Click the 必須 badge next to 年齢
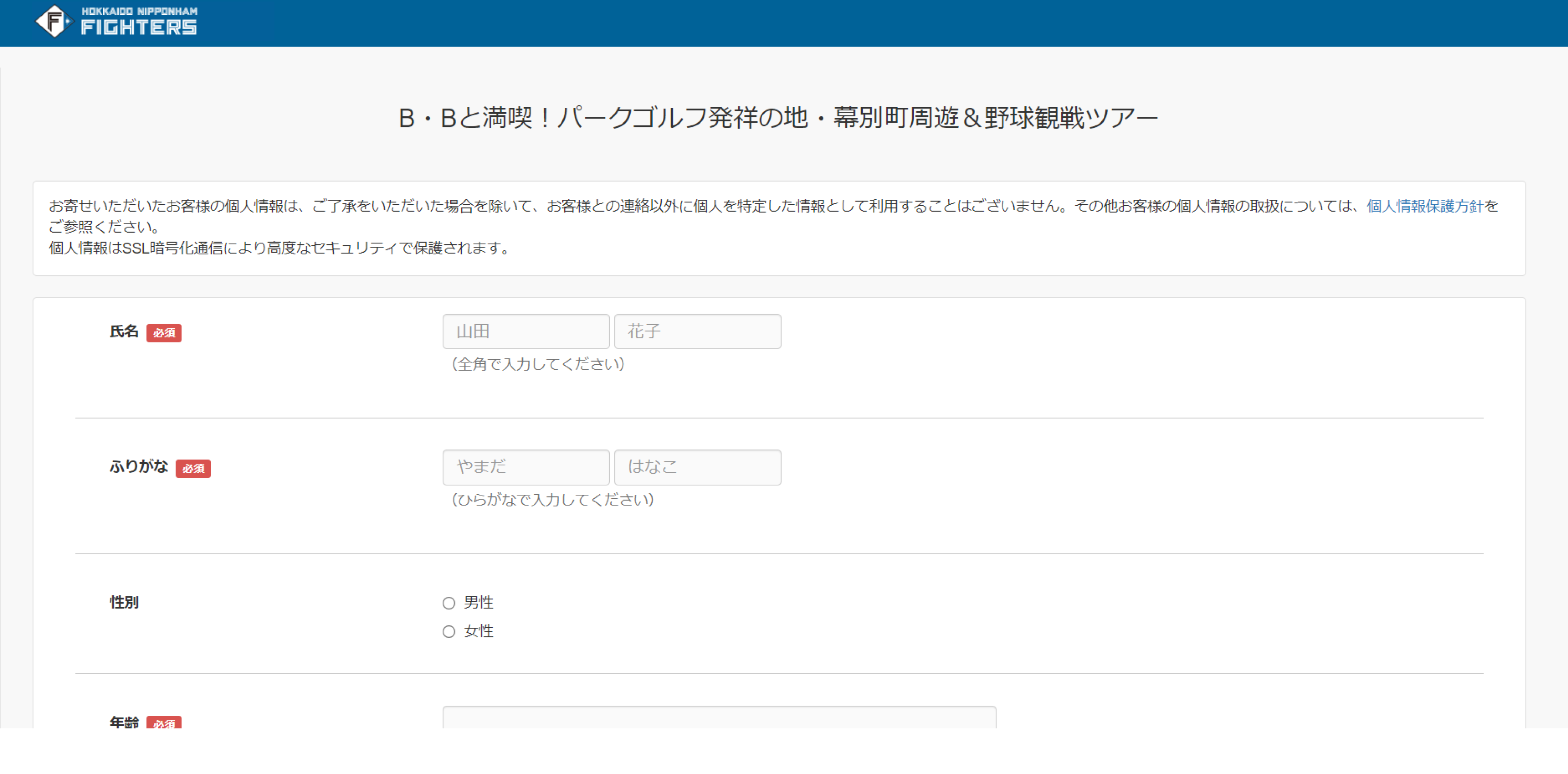The height and width of the screenshot is (774, 1568). [x=164, y=722]
